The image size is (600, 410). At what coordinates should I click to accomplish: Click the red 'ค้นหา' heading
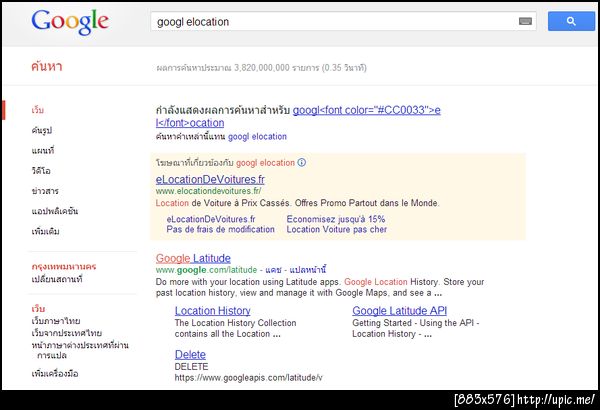tap(47, 66)
